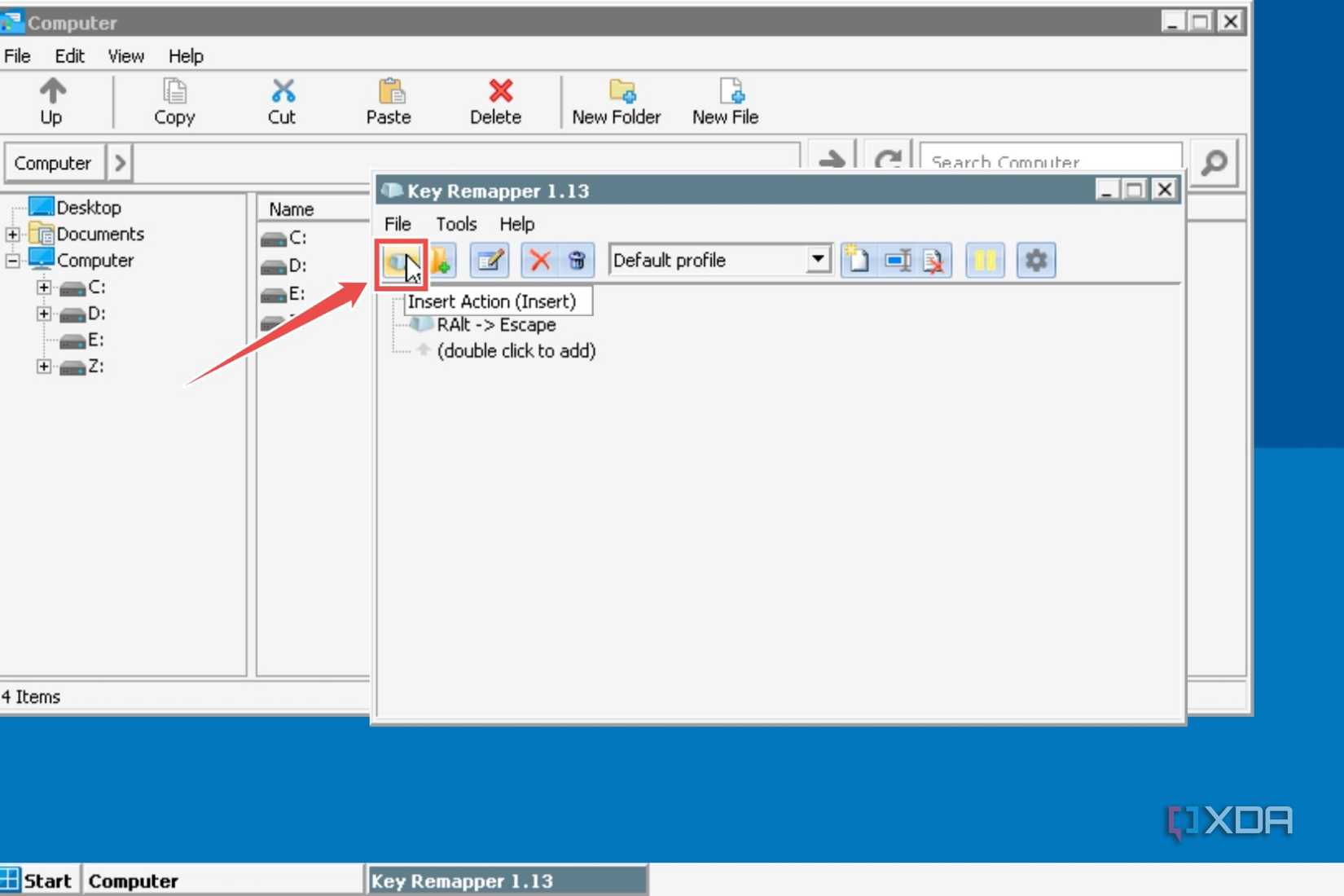
Task: Select E: in the file list
Action: click(296, 293)
